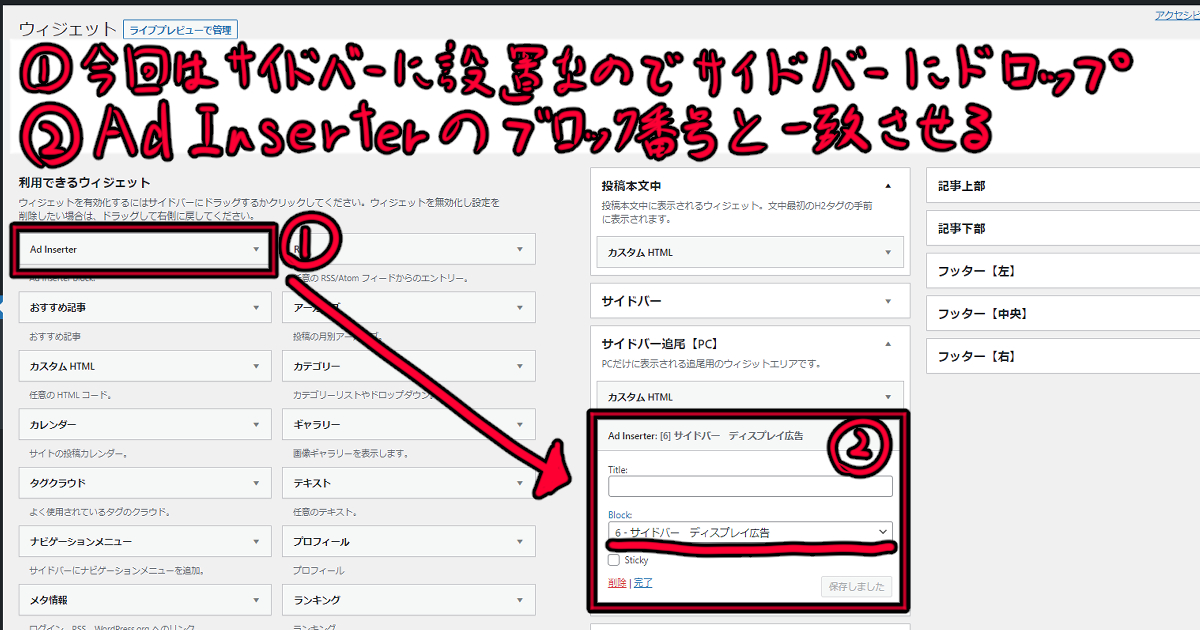Click 完了 to finish widget editing
Viewport: 1200px width, 630px height.
(x=642, y=581)
